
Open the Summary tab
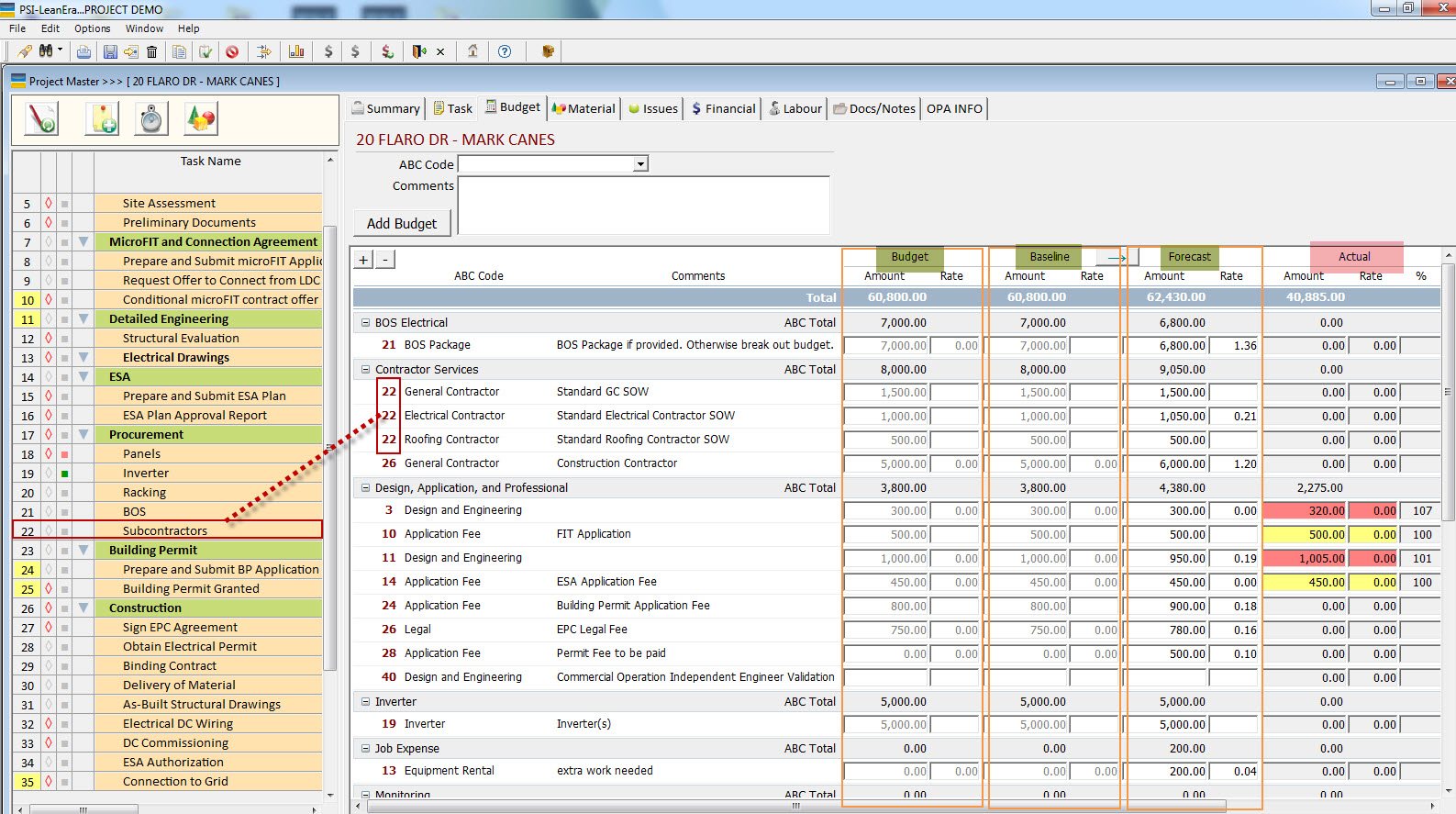385,108
